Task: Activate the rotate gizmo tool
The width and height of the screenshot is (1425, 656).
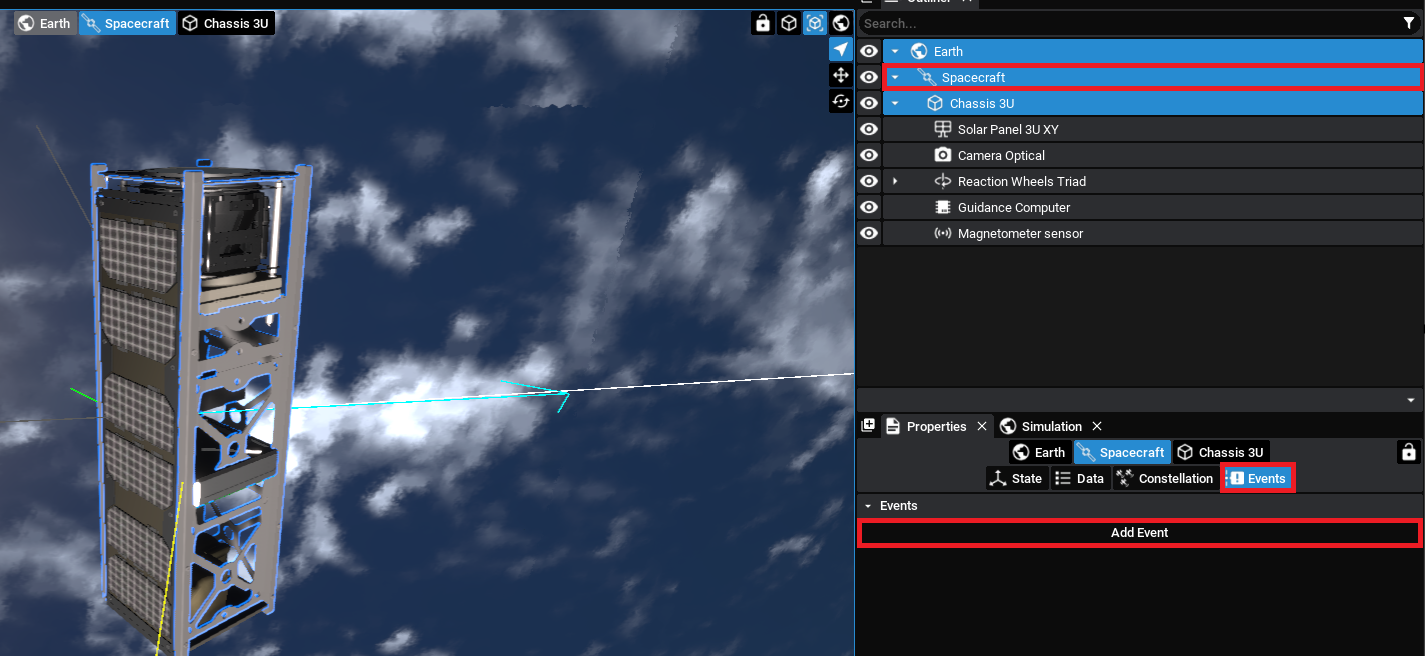Action: click(x=840, y=102)
